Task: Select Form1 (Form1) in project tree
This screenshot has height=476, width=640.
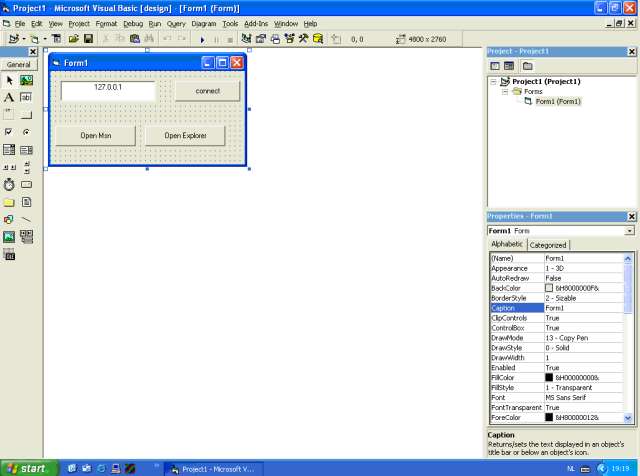Action: point(558,101)
